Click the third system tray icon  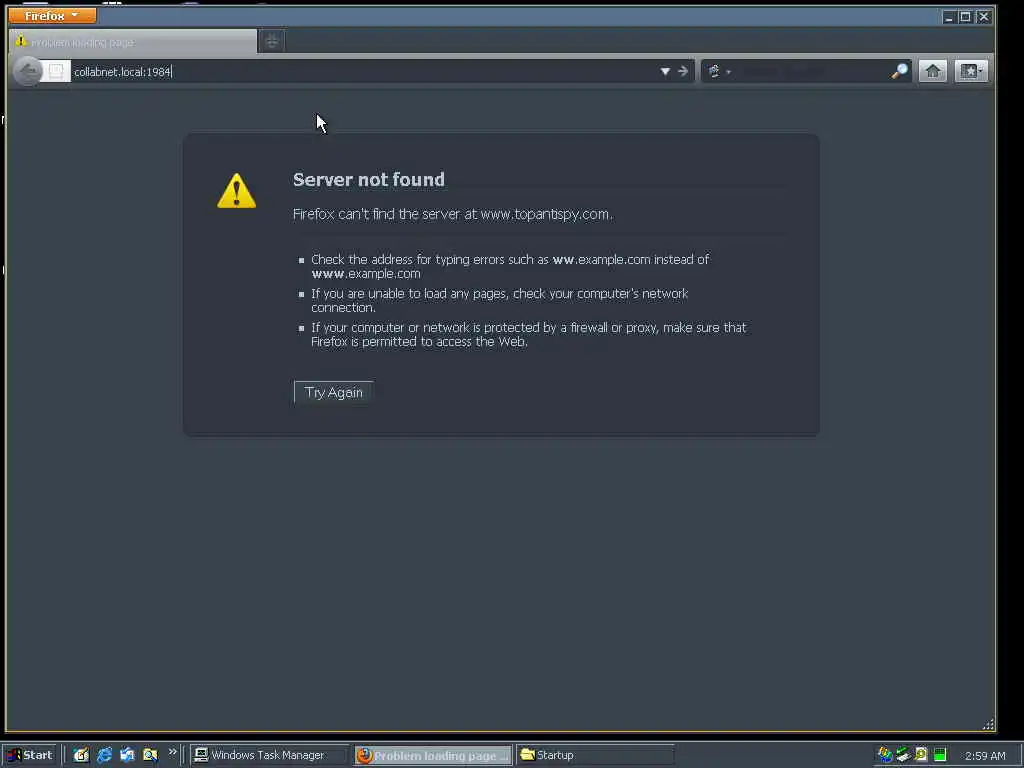921,755
